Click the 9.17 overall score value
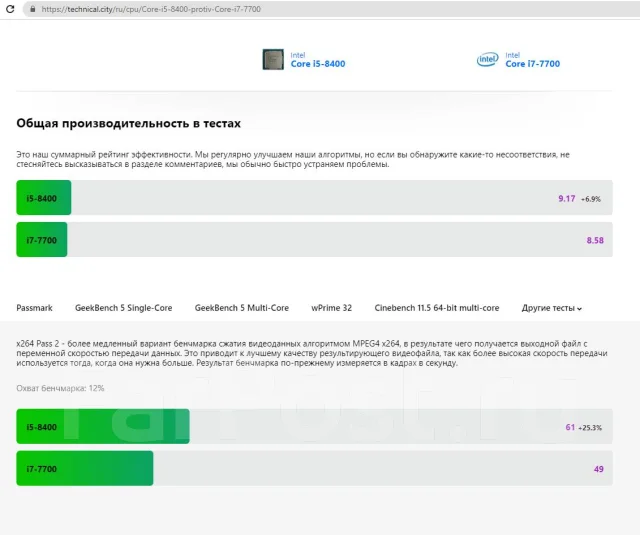This screenshot has width=640, height=535. coord(567,199)
